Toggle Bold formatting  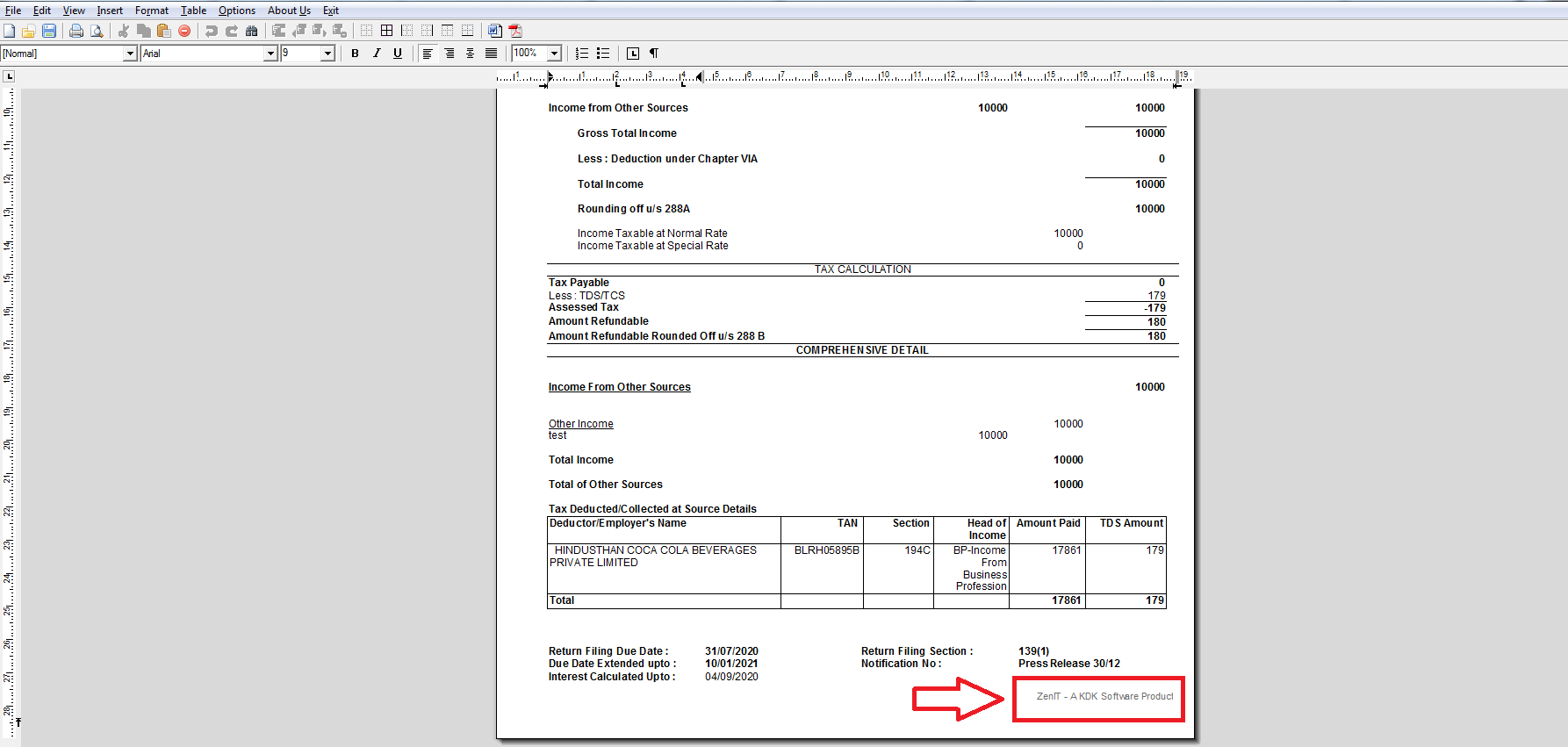coord(355,54)
